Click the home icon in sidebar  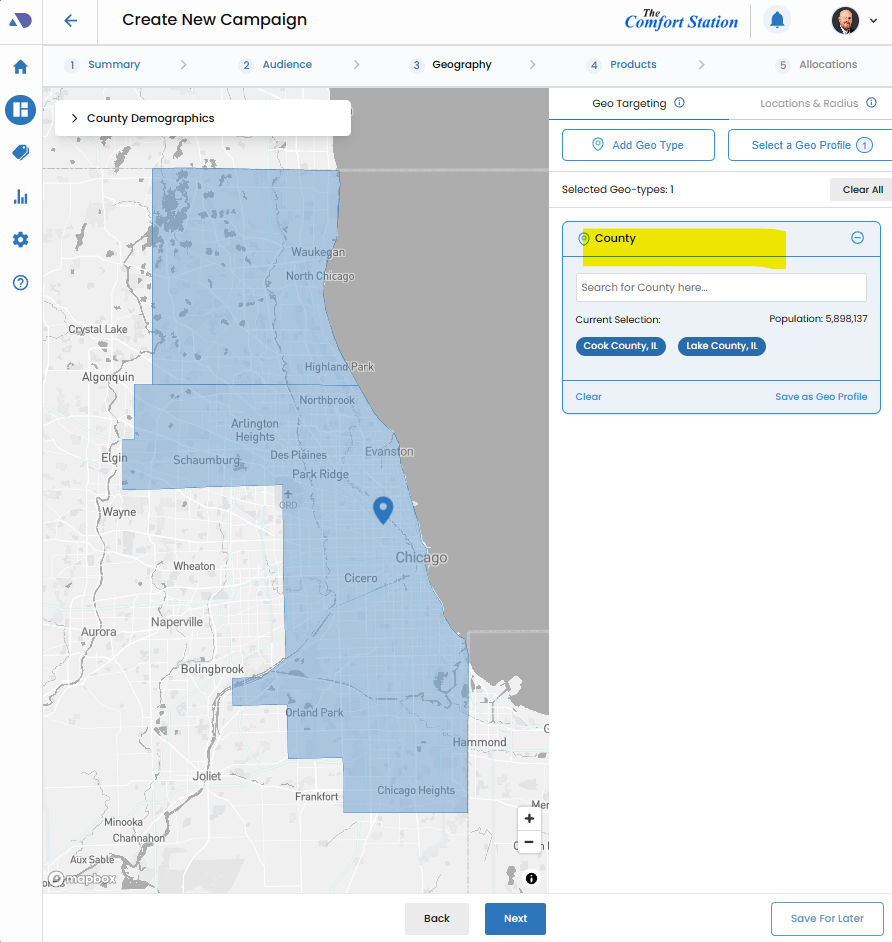pos(20,67)
